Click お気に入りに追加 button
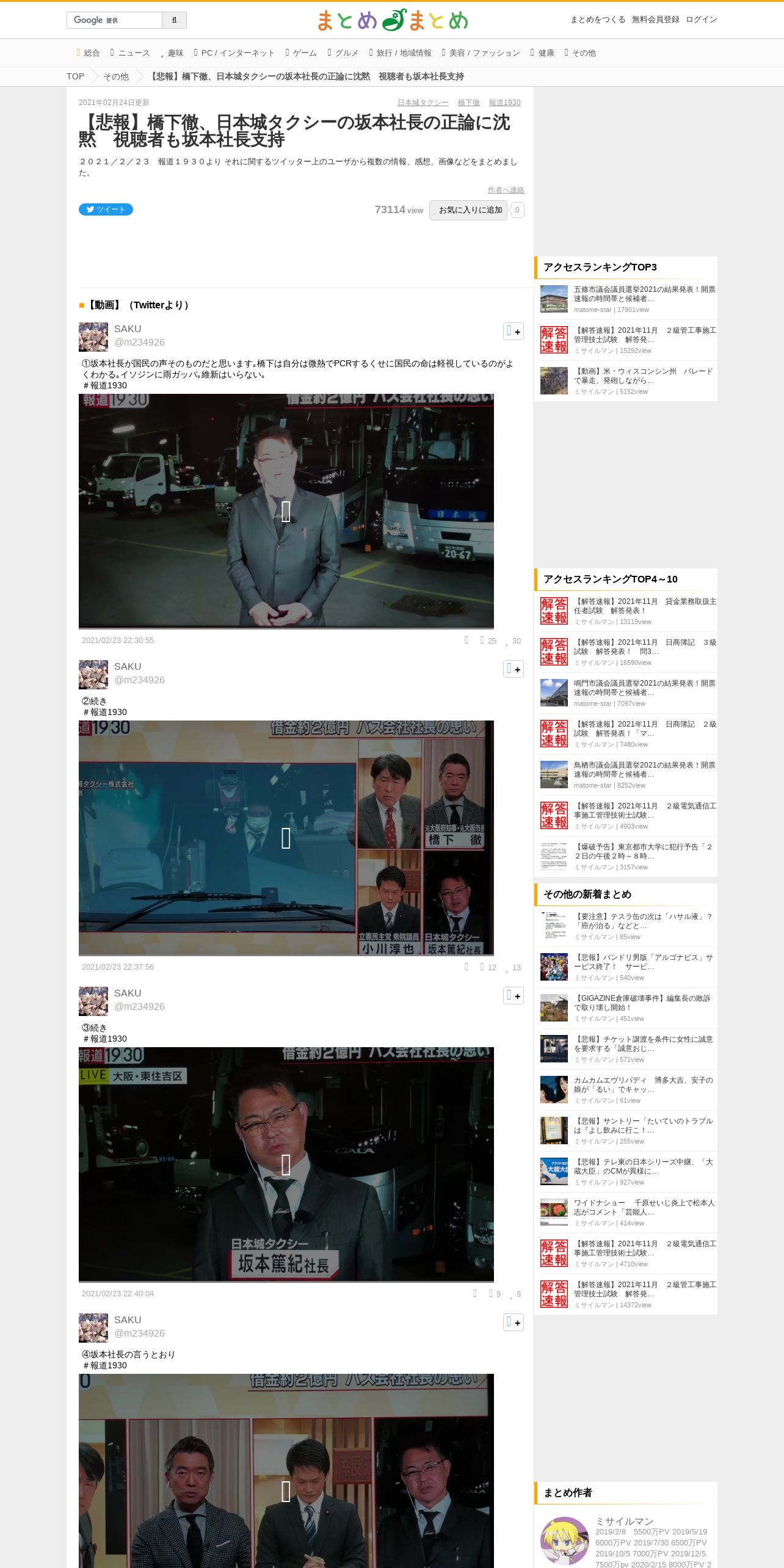This screenshot has width=784, height=1568. (468, 210)
